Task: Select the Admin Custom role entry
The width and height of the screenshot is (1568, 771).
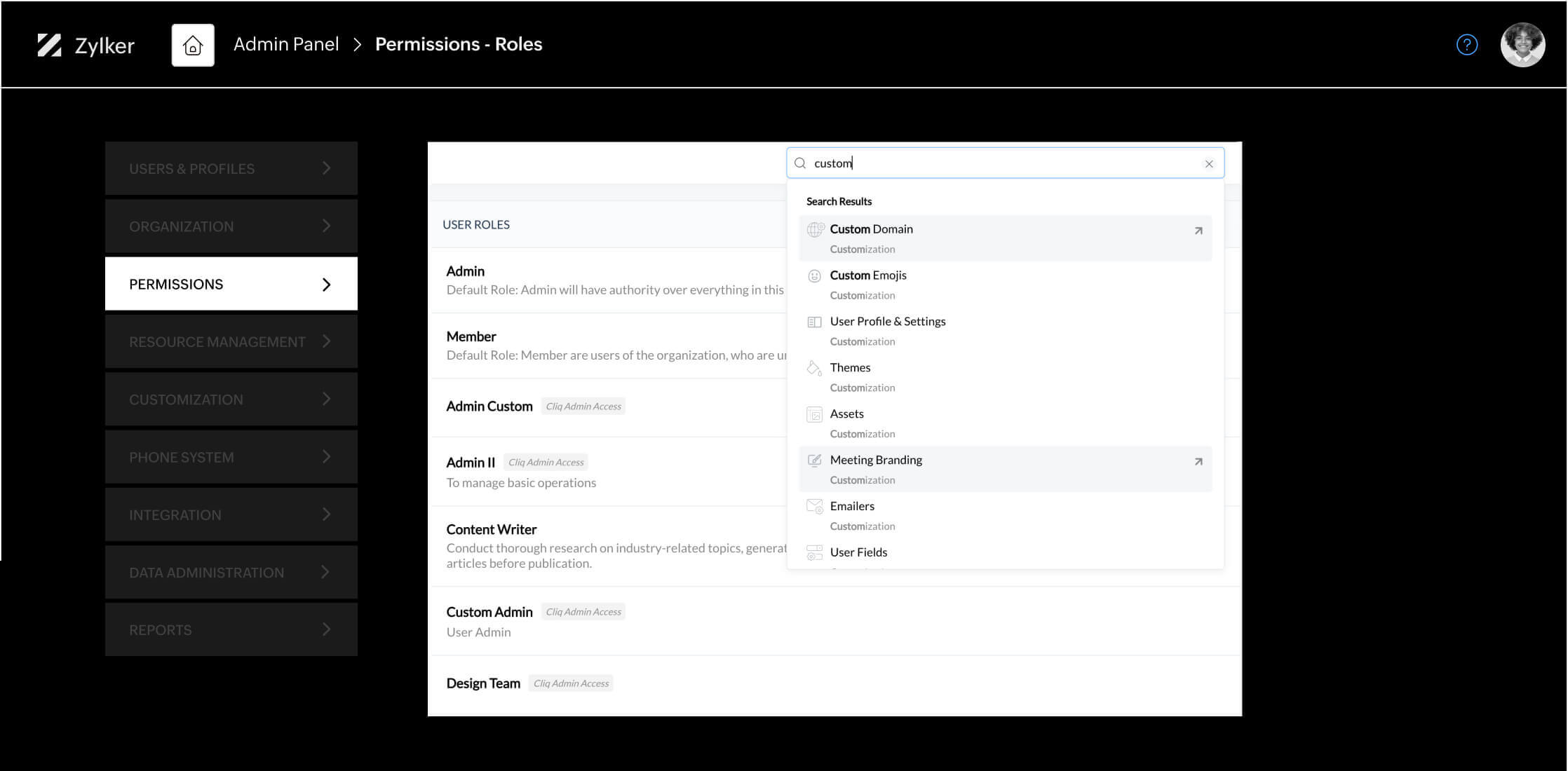Action: tap(489, 405)
